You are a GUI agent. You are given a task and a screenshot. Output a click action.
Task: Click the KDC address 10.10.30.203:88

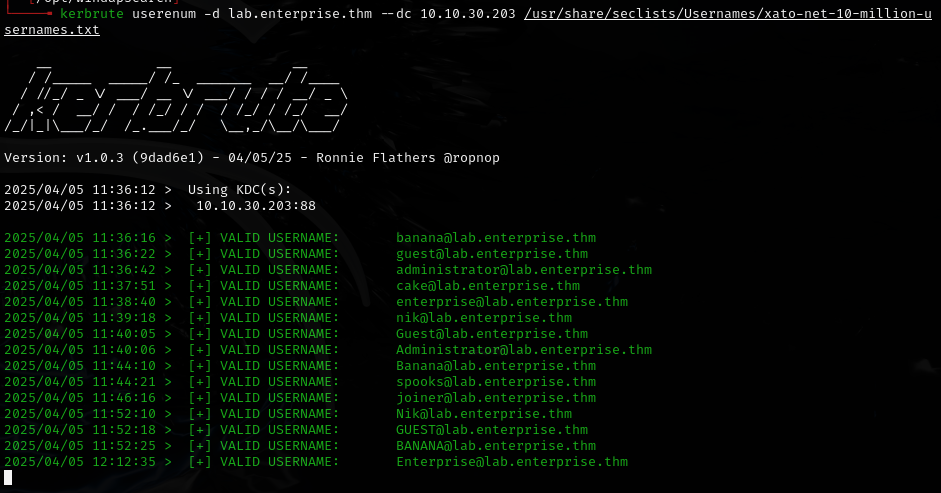point(256,205)
